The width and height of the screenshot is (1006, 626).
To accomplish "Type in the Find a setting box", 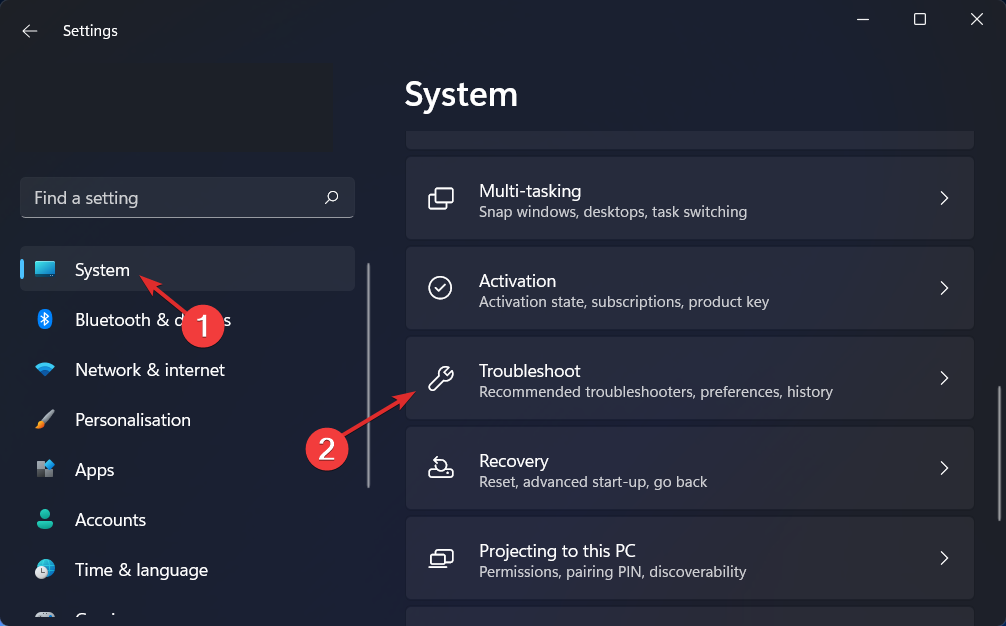I will (170, 198).
